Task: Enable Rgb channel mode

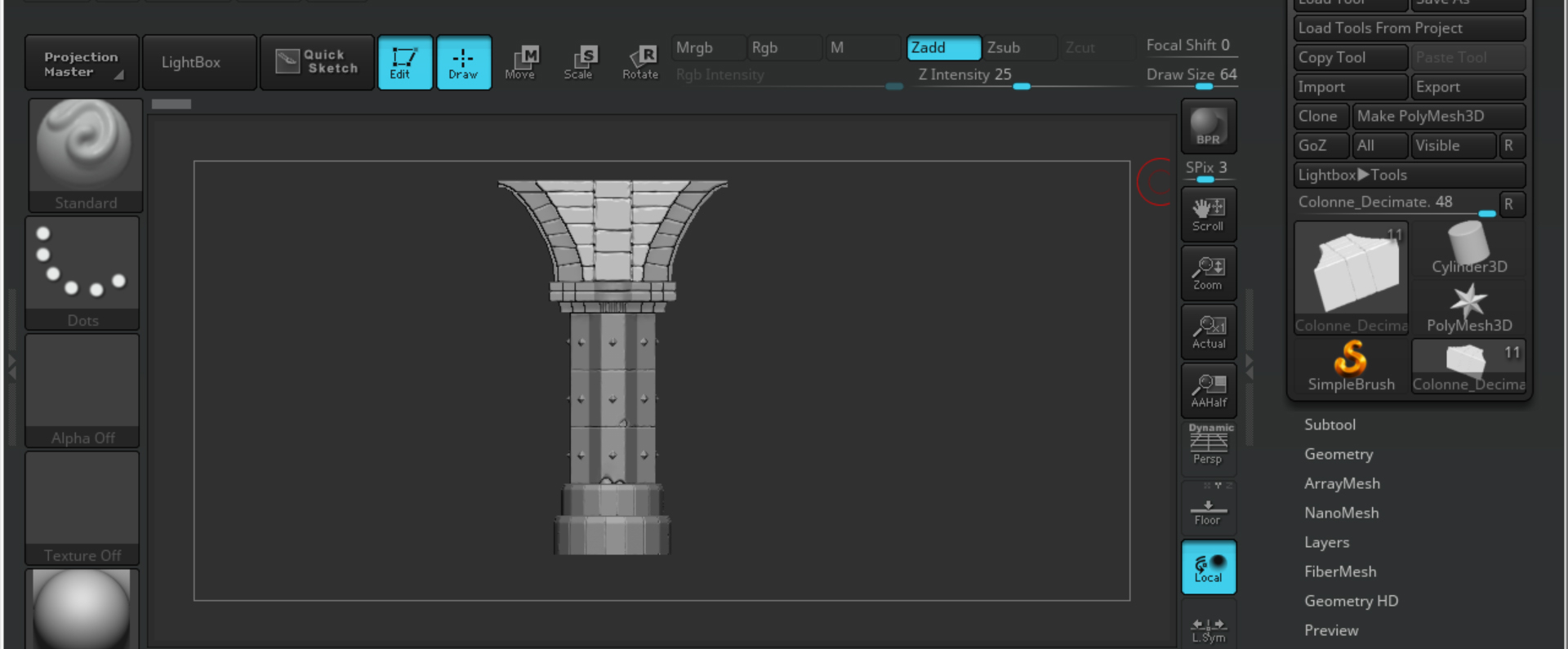Action: pos(785,48)
